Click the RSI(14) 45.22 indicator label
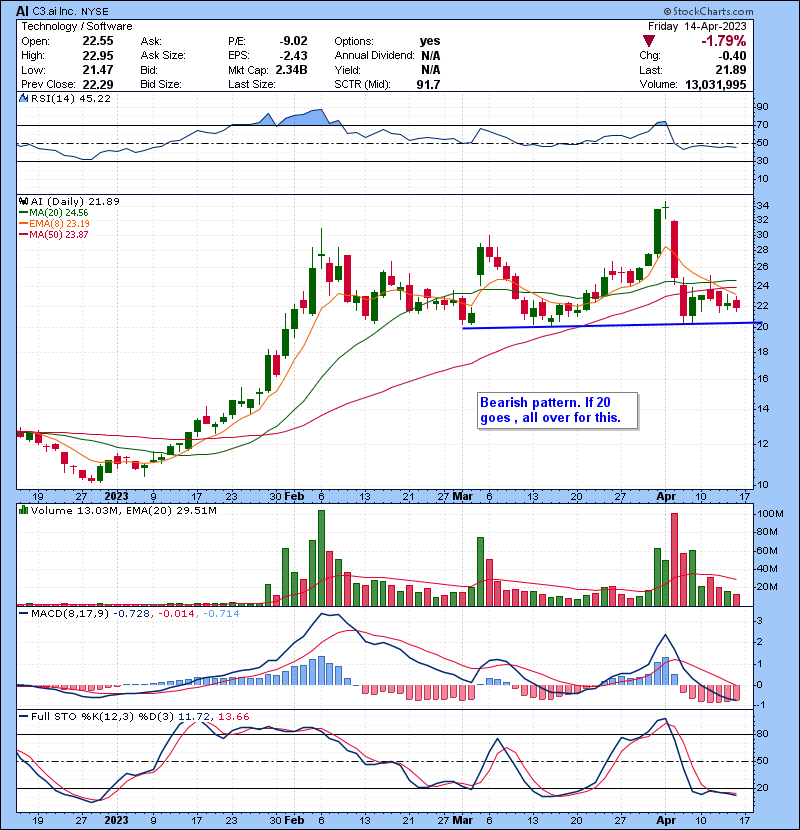Image resolution: width=800 pixels, height=830 pixels. coord(70,98)
